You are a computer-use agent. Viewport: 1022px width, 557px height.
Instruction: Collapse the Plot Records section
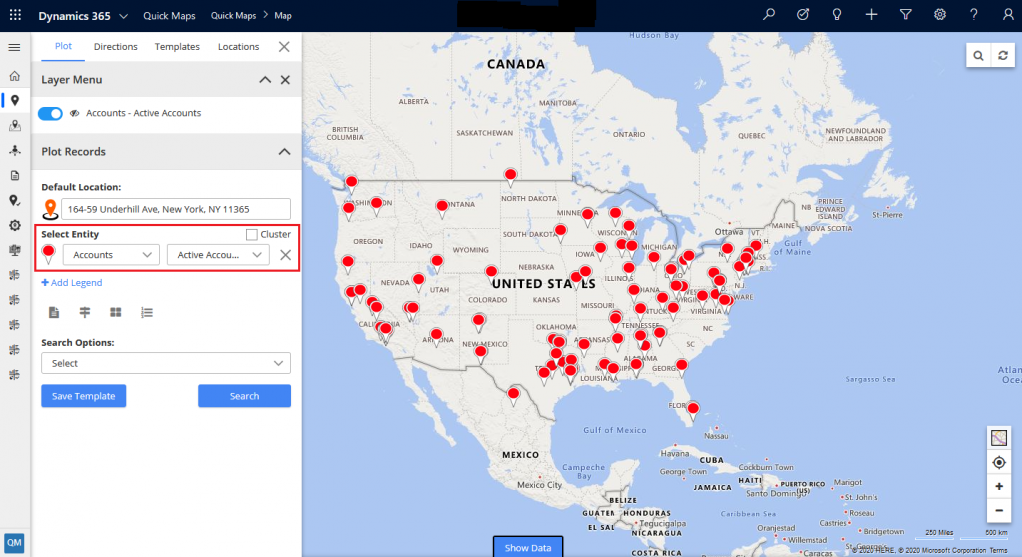point(284,151)
